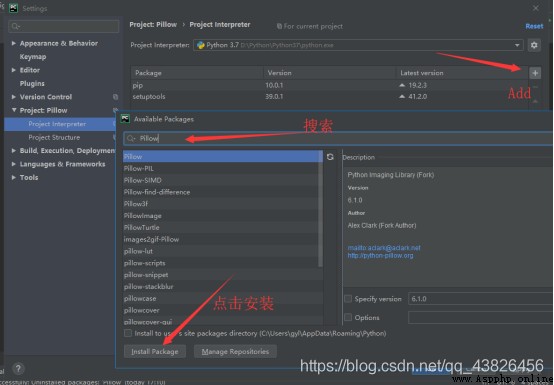This screenshot has width=554, height=385.
Task: Open the help question mark icon
Action: click(x=18, y=368)
